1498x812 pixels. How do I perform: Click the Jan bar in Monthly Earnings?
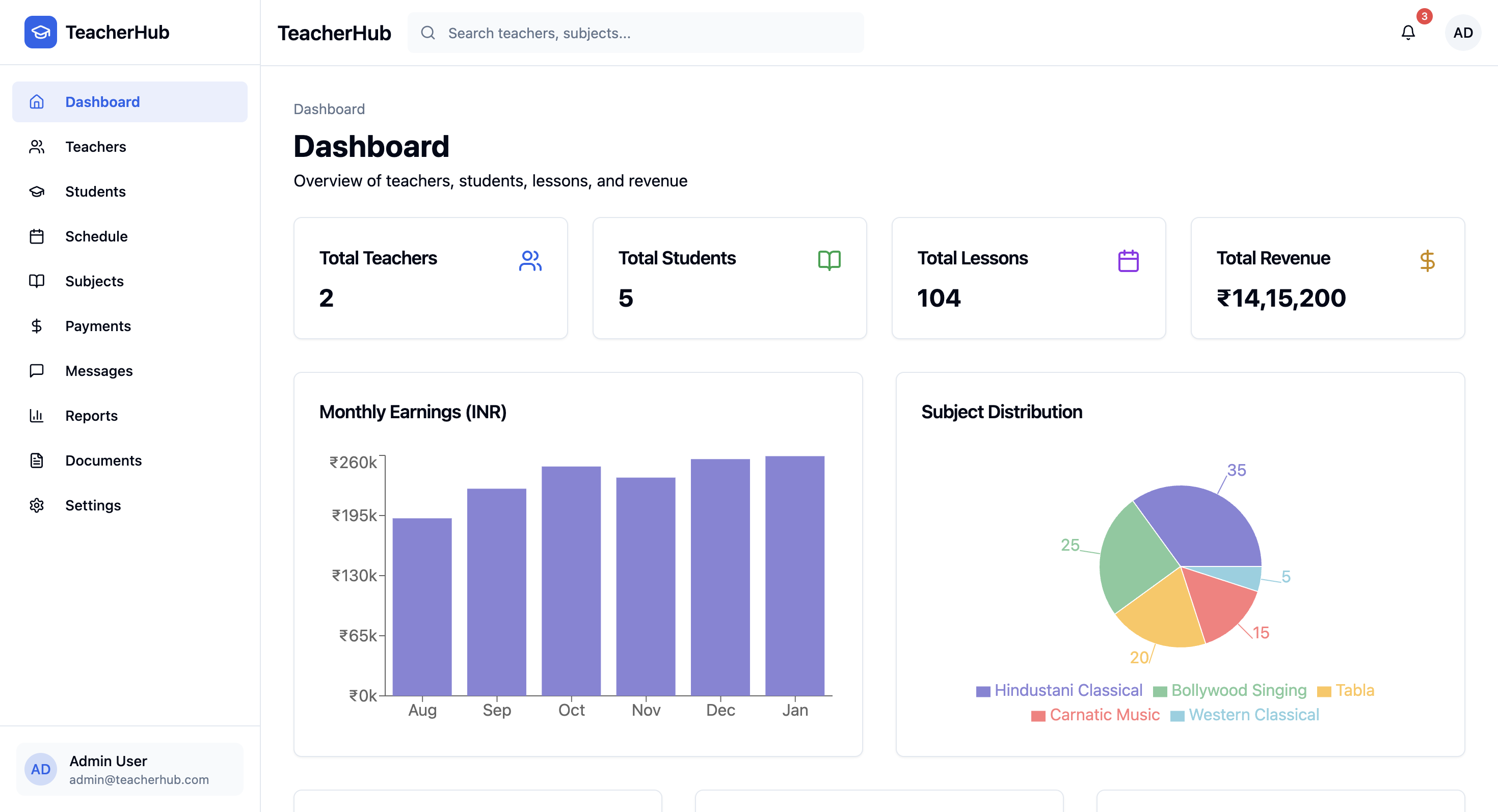795,576
